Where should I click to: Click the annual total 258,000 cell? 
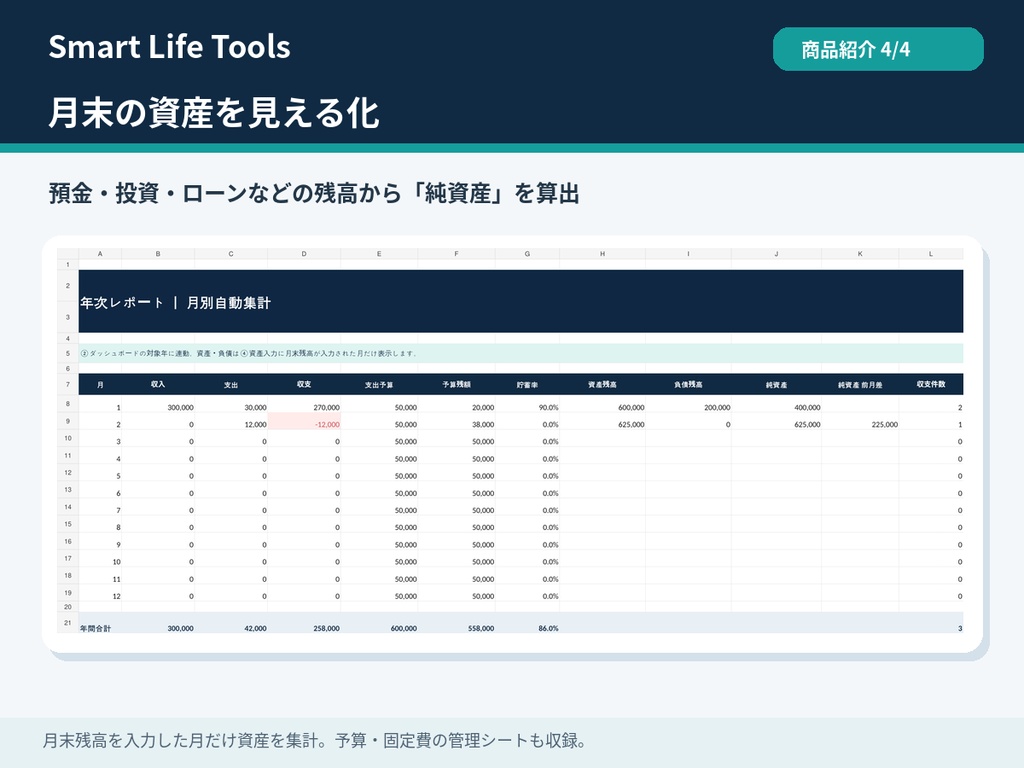click(304, 623)
